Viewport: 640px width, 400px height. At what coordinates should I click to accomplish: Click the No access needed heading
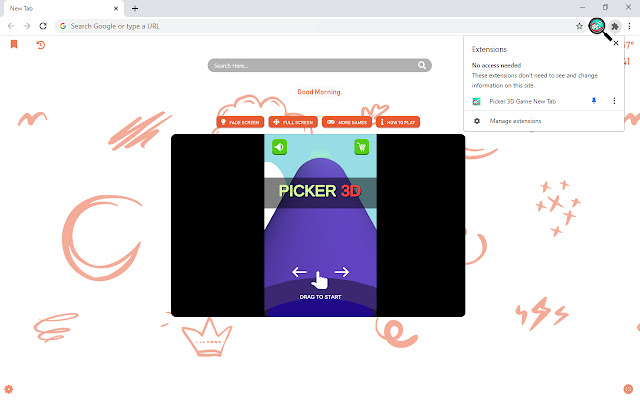click(x=496, y=65)
